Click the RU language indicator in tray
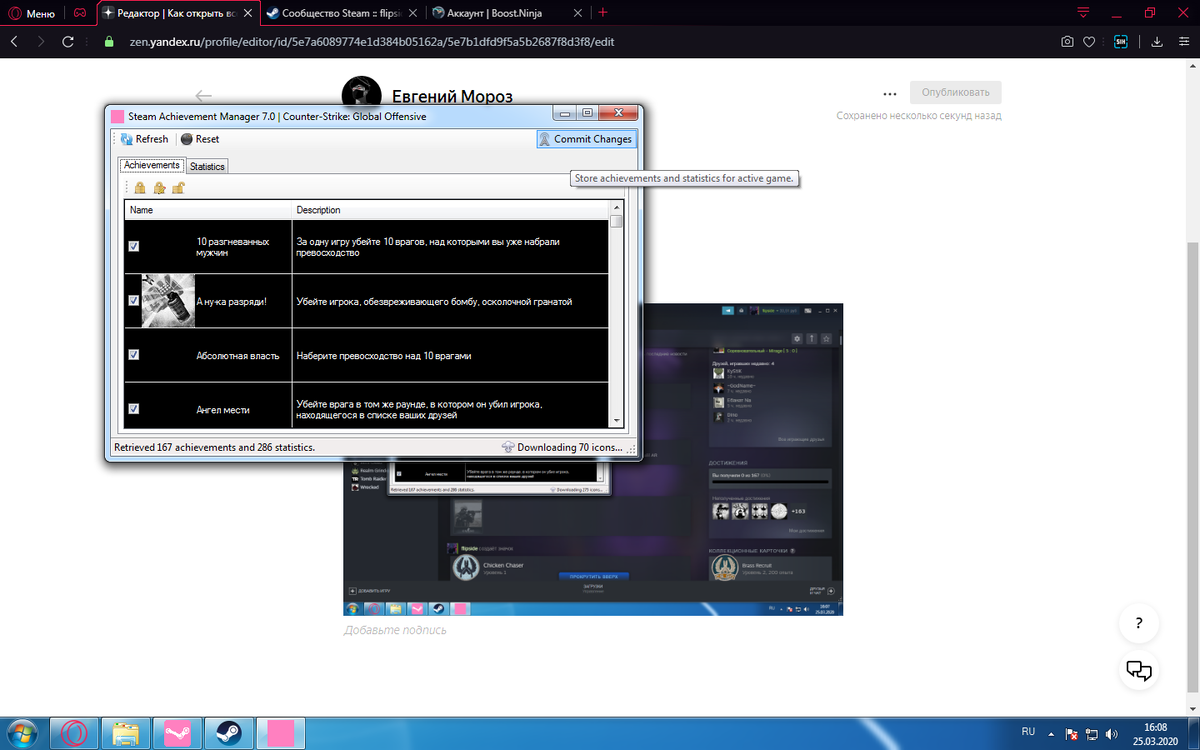 tap(1028, 731)
